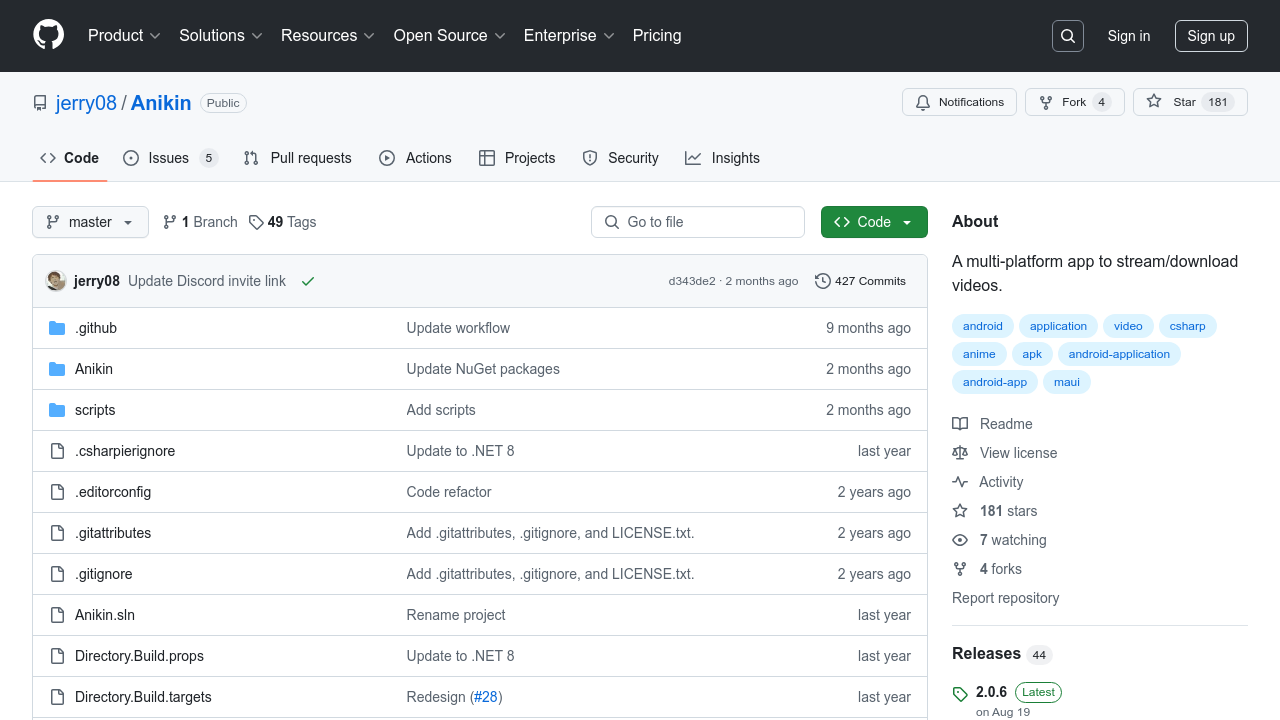This screenshot has height=720, width=1280.
Task: Switch to the Actions tab
Action: (415, 158)
